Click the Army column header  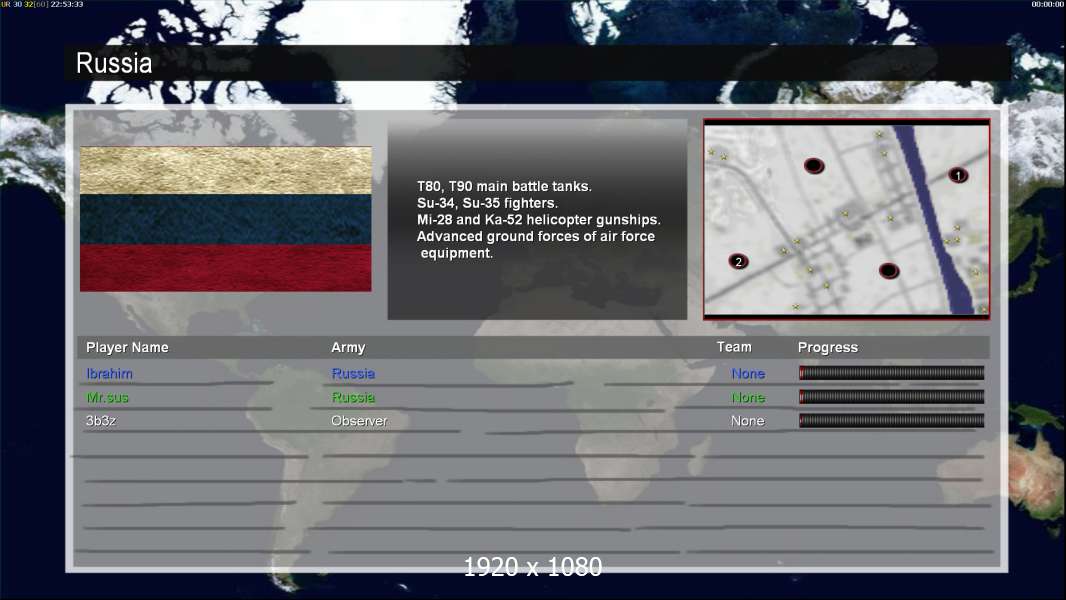click(348, 347)
